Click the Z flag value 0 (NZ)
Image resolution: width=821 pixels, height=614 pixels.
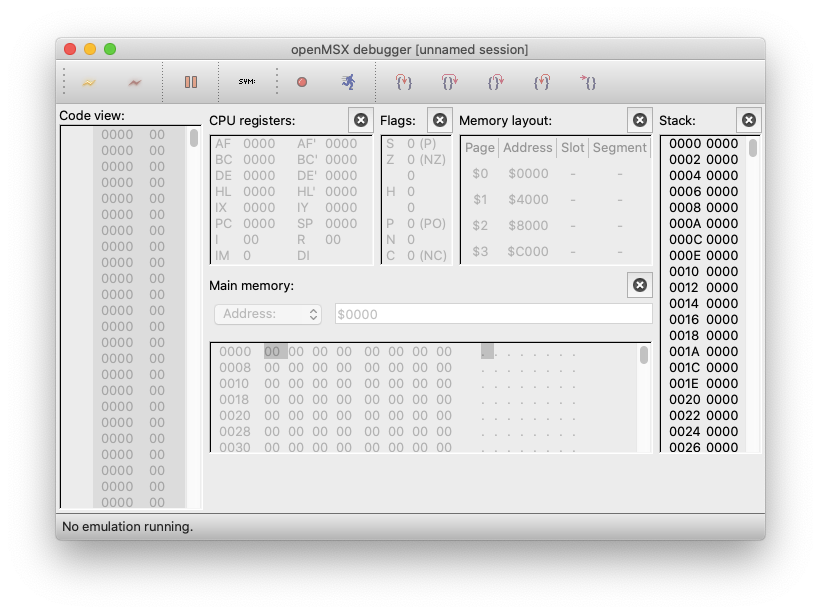426,160
